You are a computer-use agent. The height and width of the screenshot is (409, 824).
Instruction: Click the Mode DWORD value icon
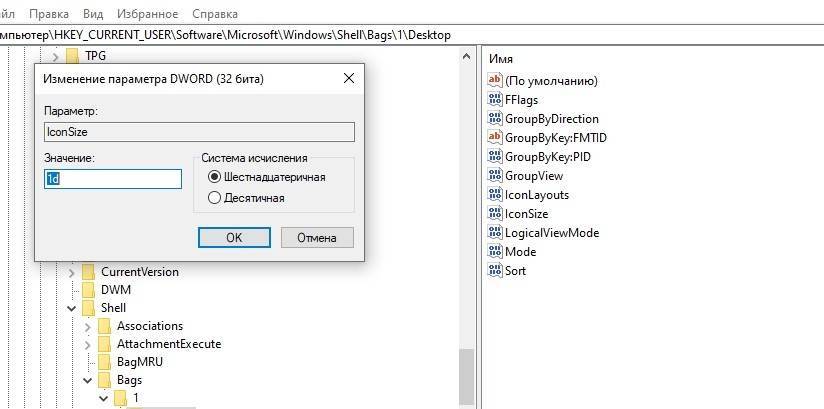[x=495, y=251]
